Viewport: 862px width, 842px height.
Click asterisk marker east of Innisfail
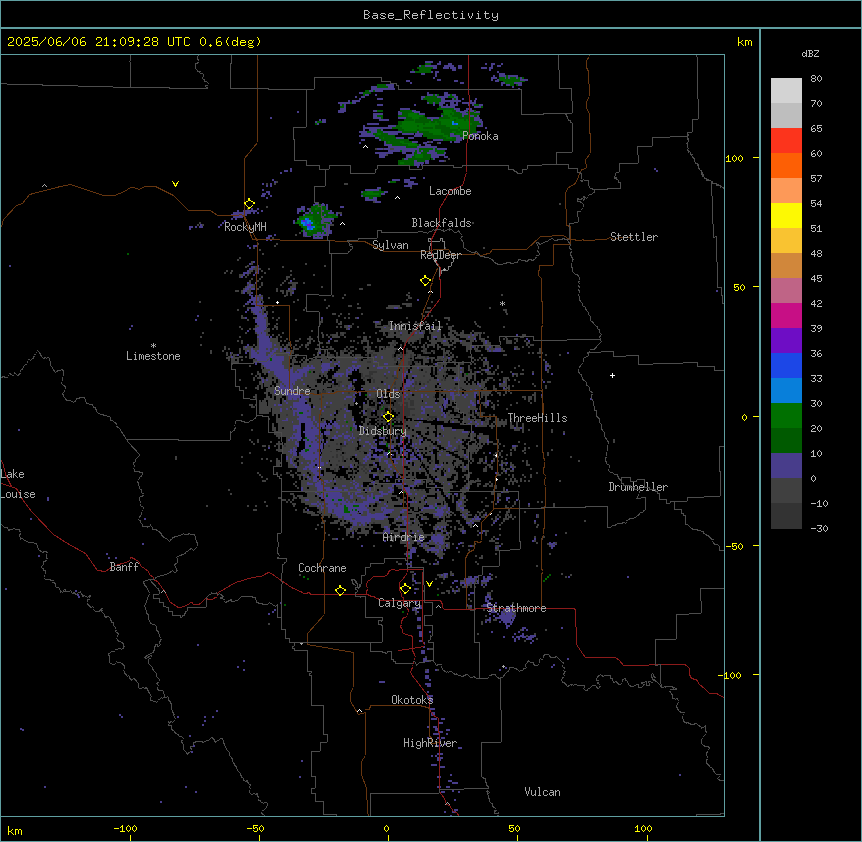[x=502, y=303]
